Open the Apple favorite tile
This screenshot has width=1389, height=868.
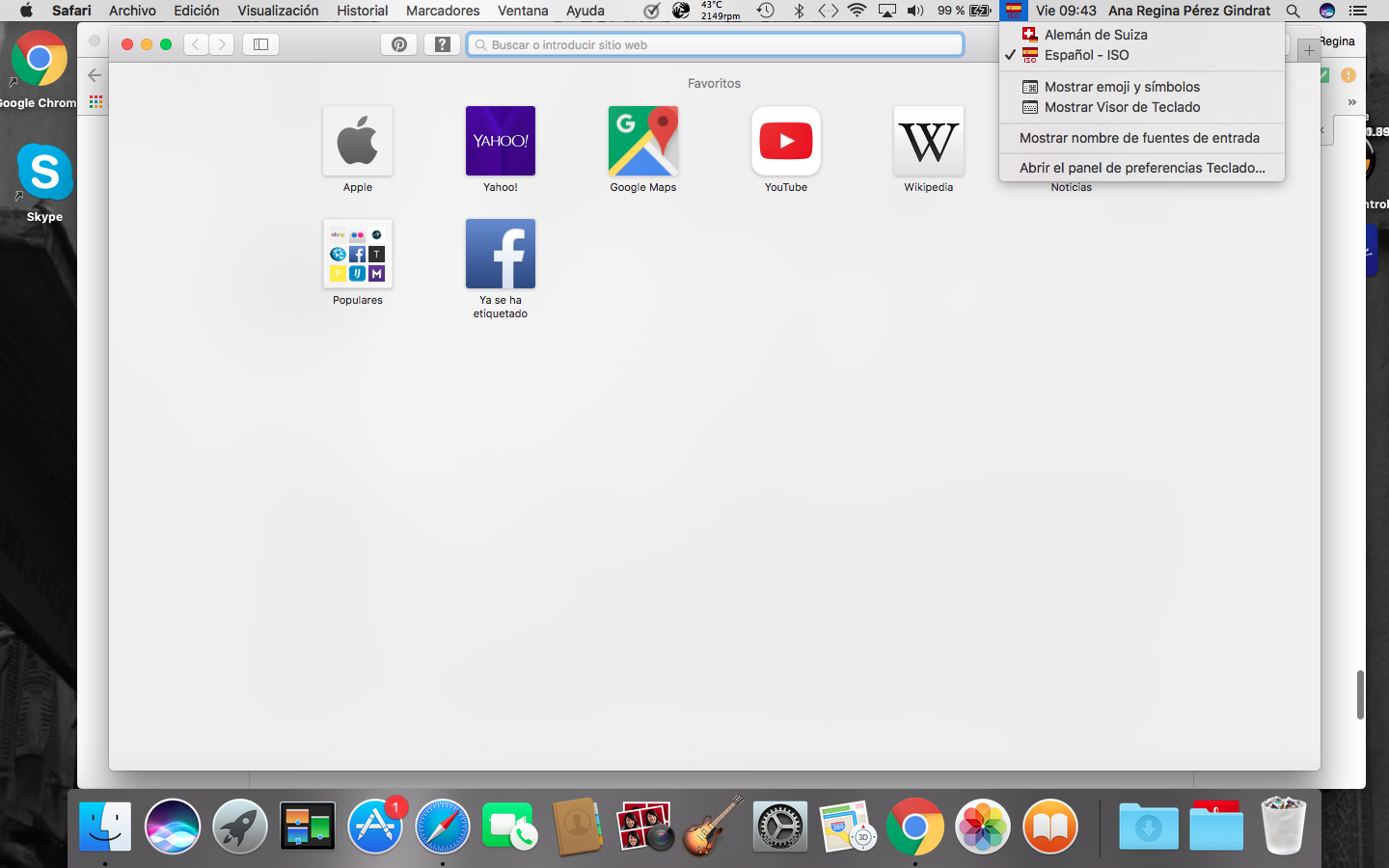click(x=358, y=141)
